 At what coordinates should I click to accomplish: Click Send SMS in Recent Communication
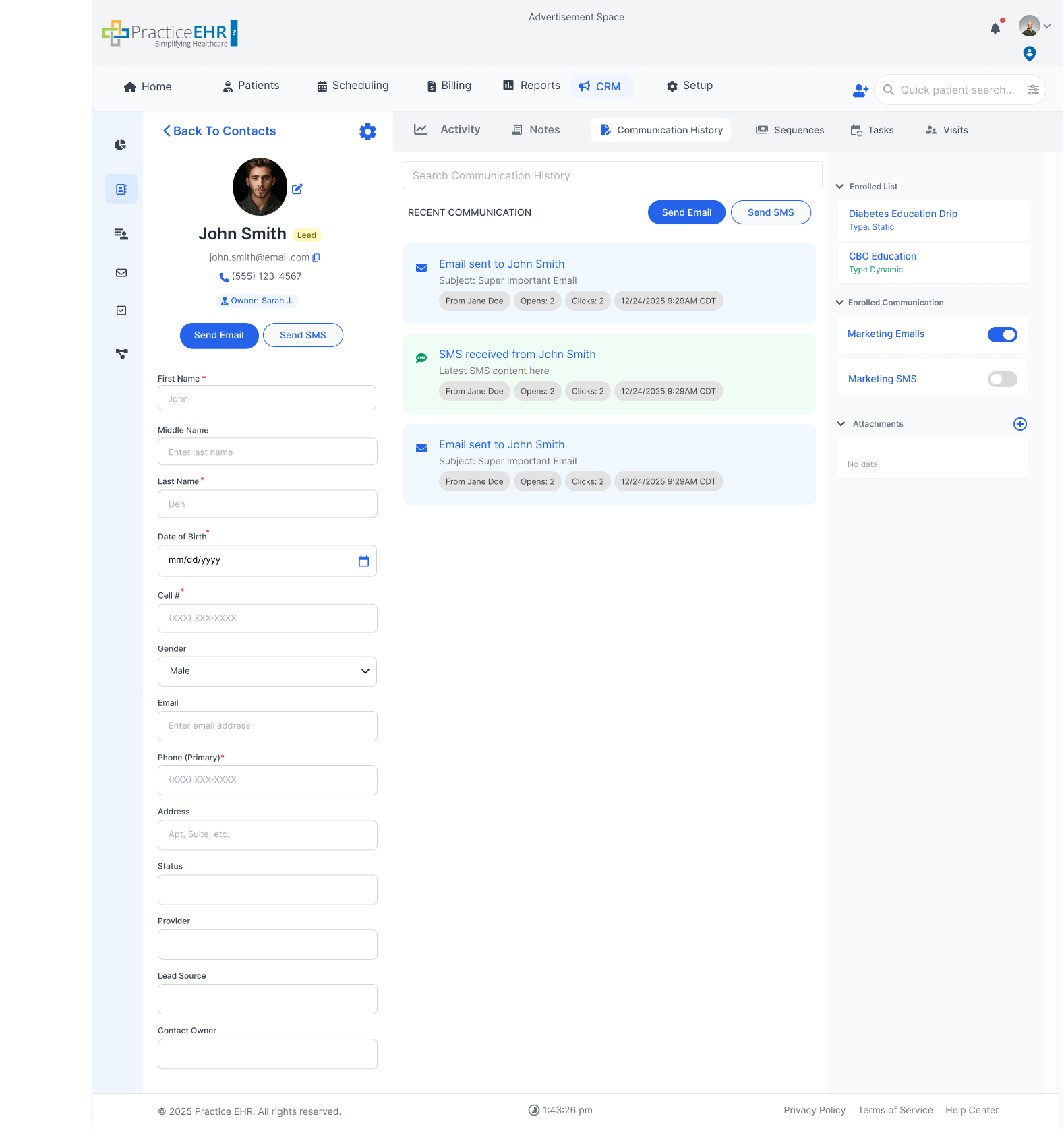(x=770, y=212)
